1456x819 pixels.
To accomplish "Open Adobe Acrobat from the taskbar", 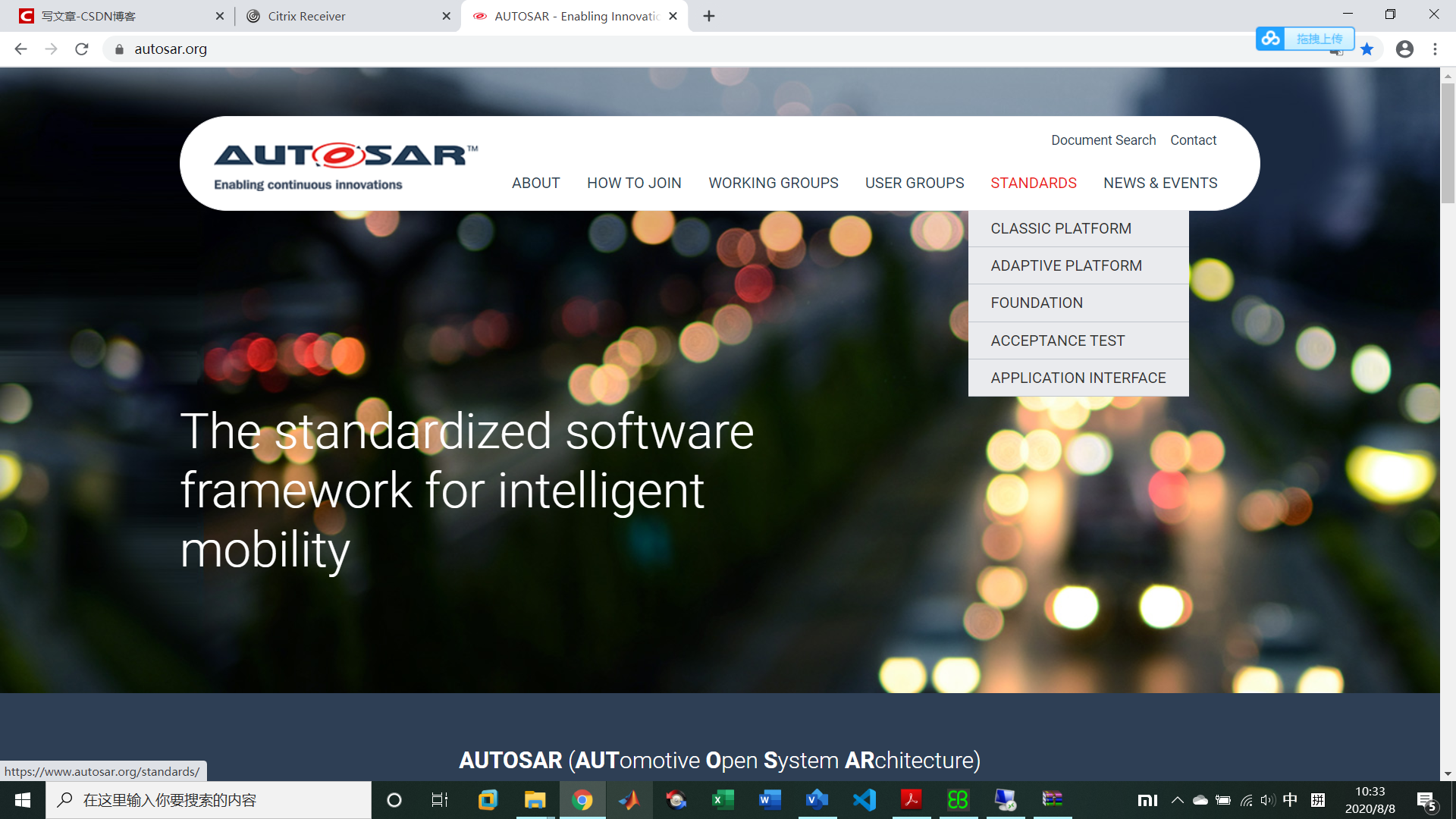I will [910, 800].
